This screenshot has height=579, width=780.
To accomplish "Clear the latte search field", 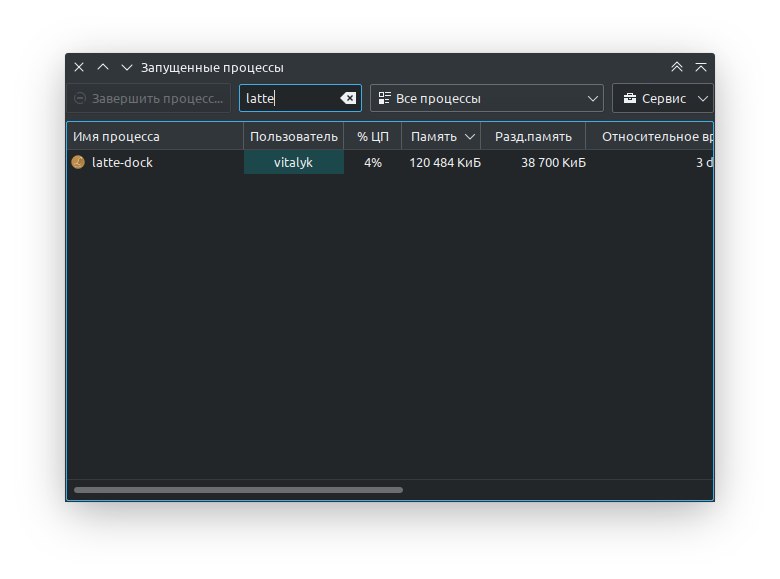I will 348,98.
